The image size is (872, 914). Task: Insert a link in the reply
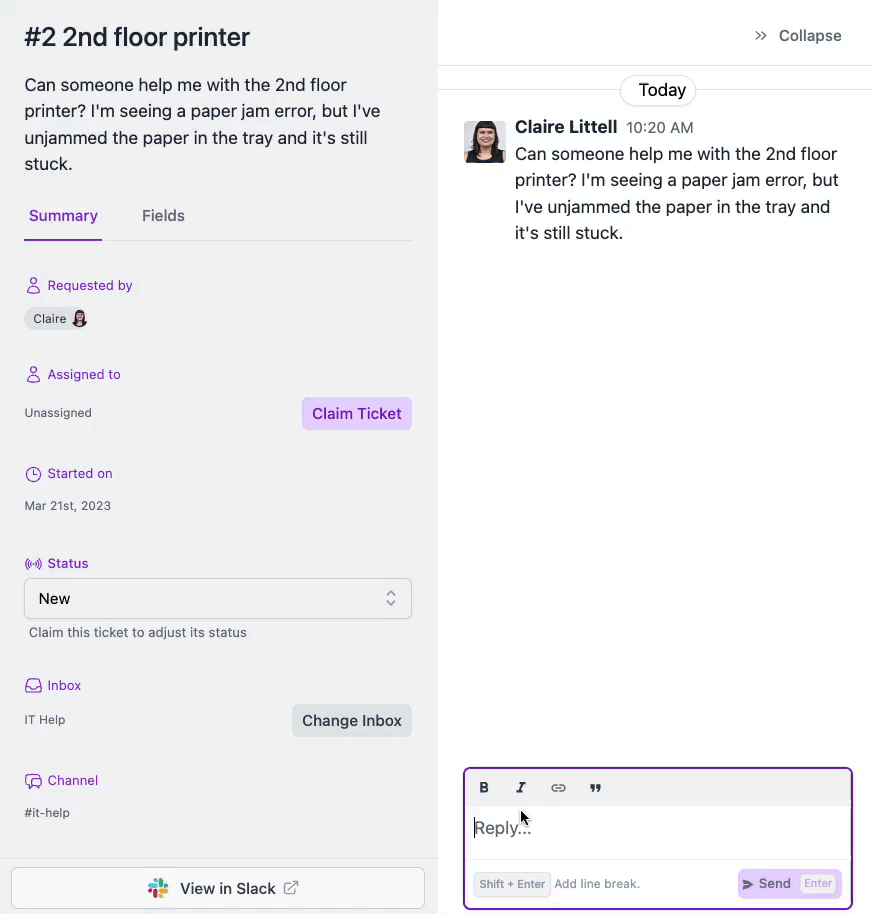tap(558, 788)
